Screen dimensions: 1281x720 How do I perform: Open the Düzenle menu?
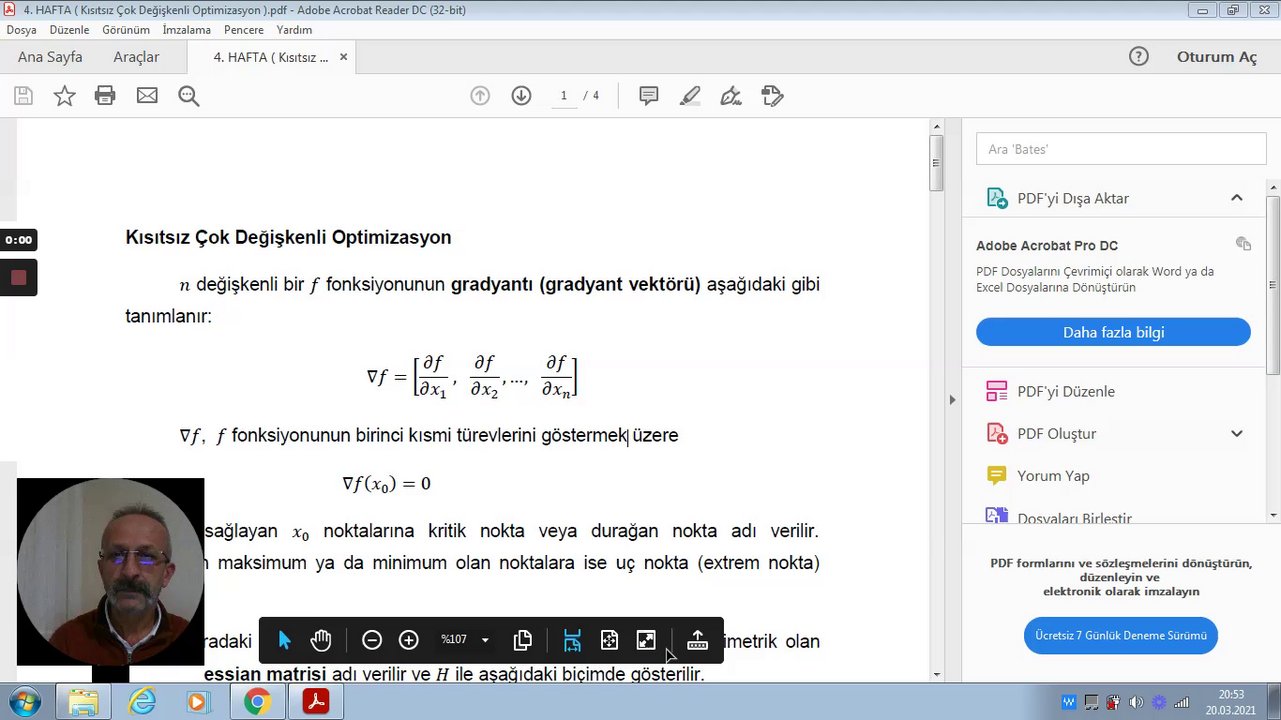pos(69,30)
